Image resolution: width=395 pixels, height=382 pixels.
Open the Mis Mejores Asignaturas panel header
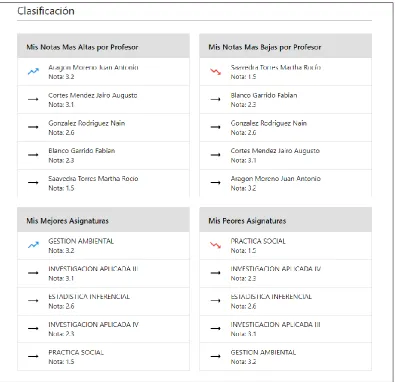[x=103, y=221]
